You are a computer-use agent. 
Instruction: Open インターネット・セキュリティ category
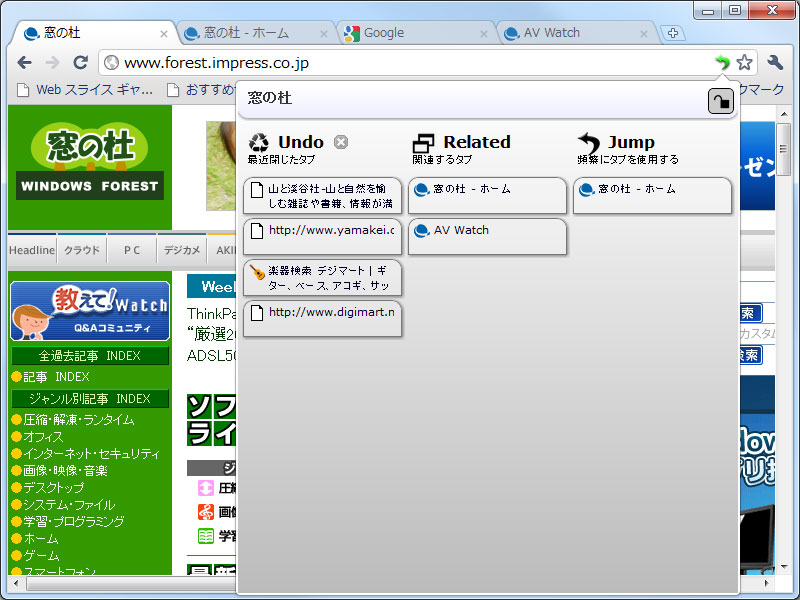[x=91, y=454]
